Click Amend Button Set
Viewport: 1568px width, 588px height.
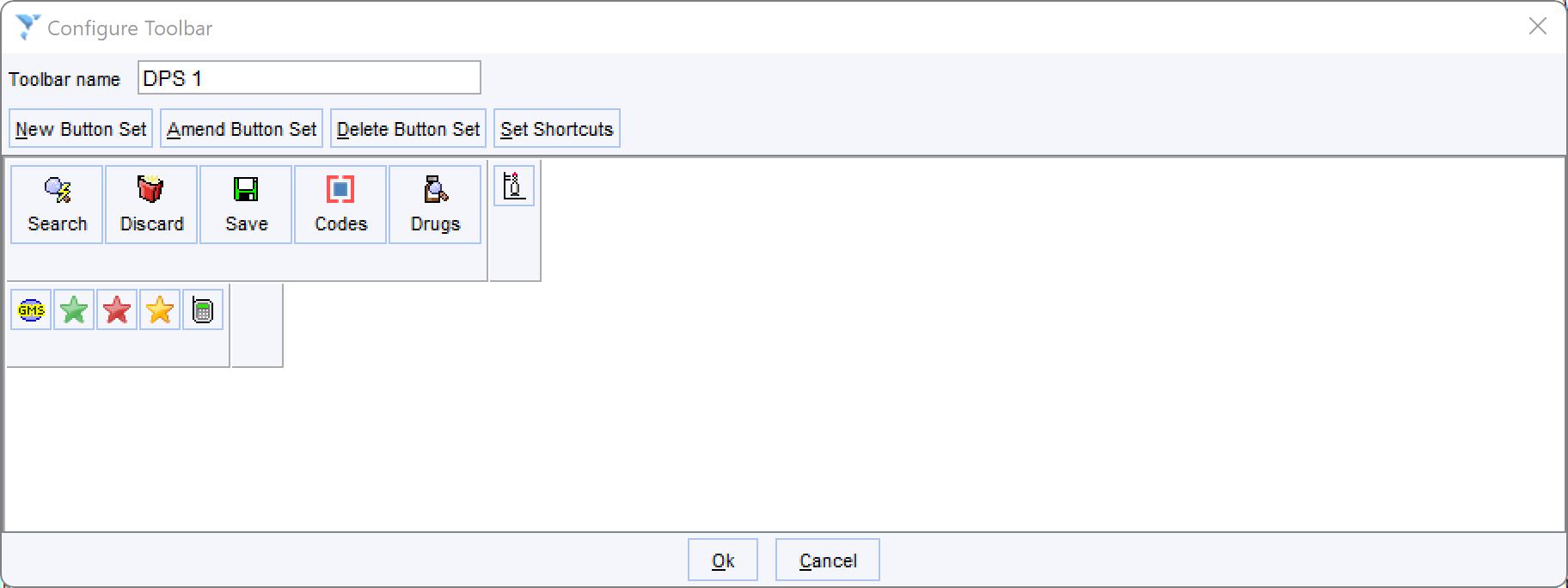tap(242, 128)
